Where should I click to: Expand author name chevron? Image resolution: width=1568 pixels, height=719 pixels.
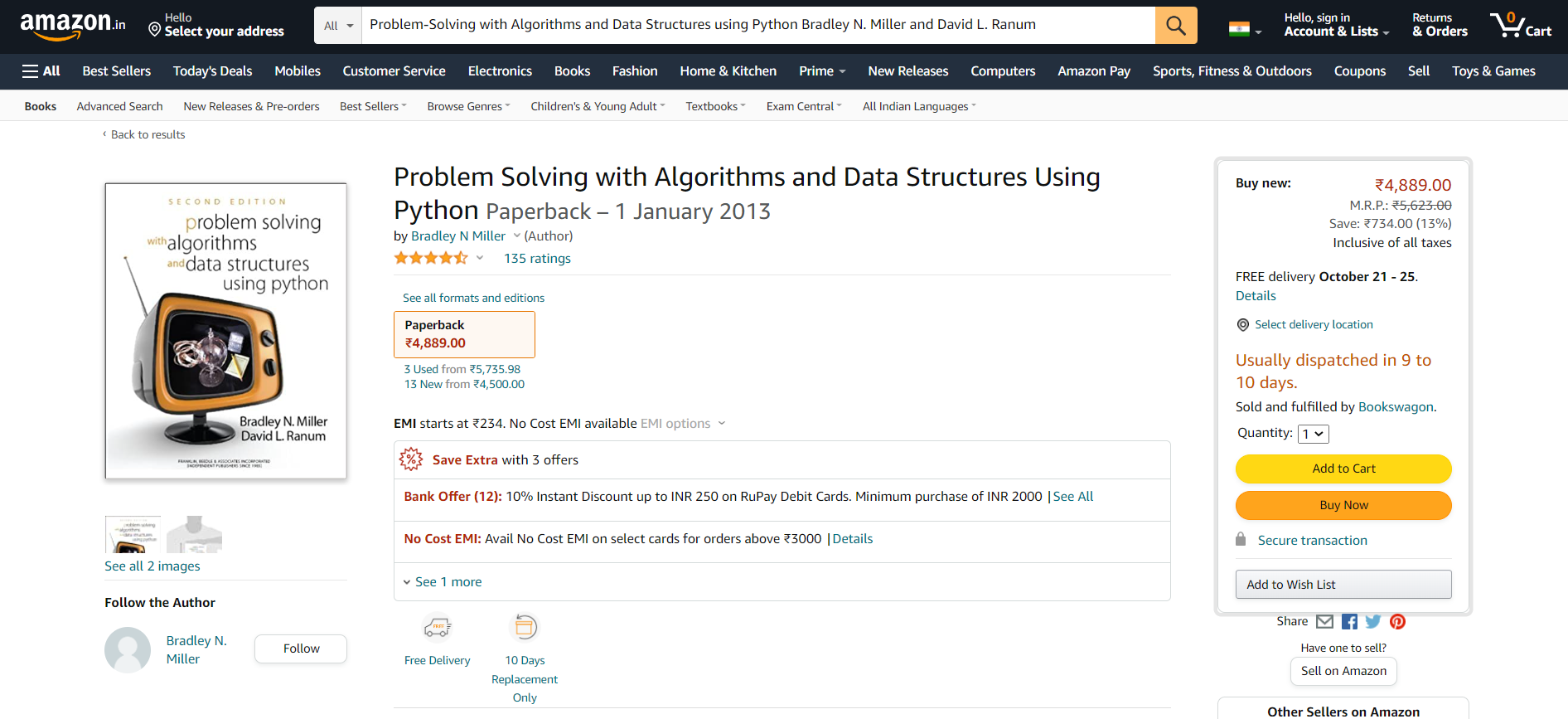pos(517,236)
